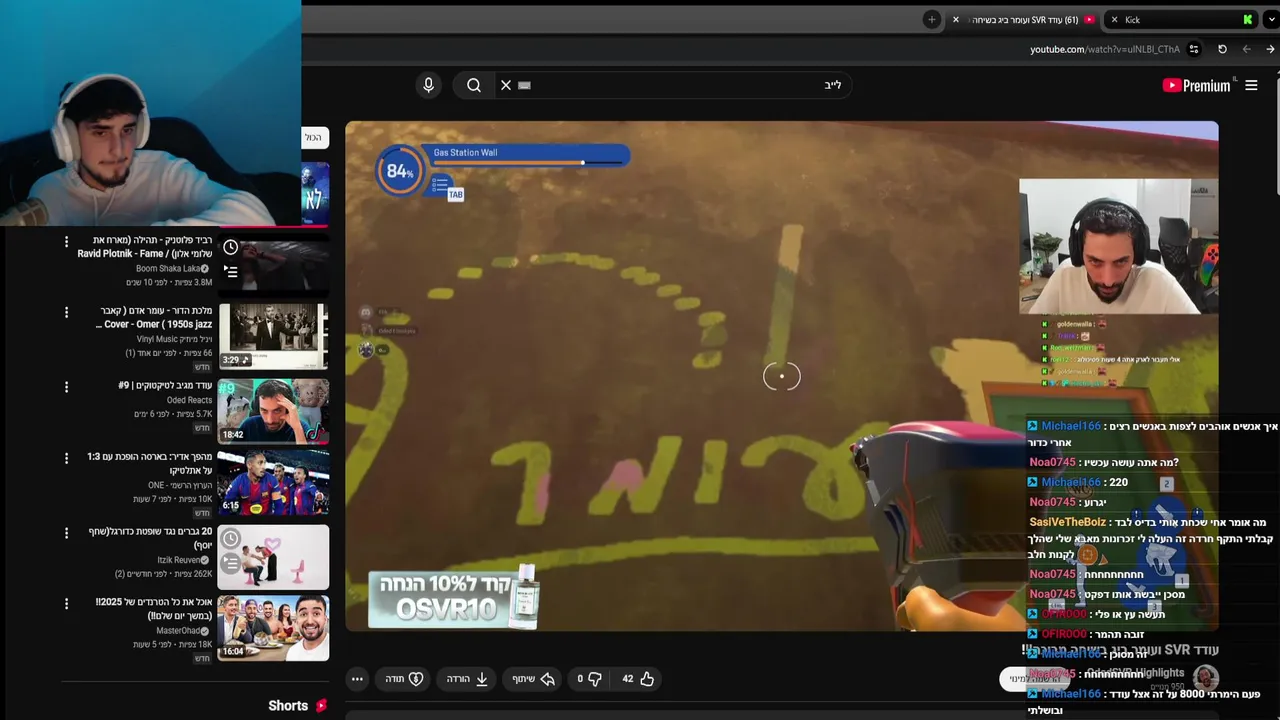Click the Shorts section heading
The width and height of the screenshot is (1280, 720).
(x=288, y=706)
